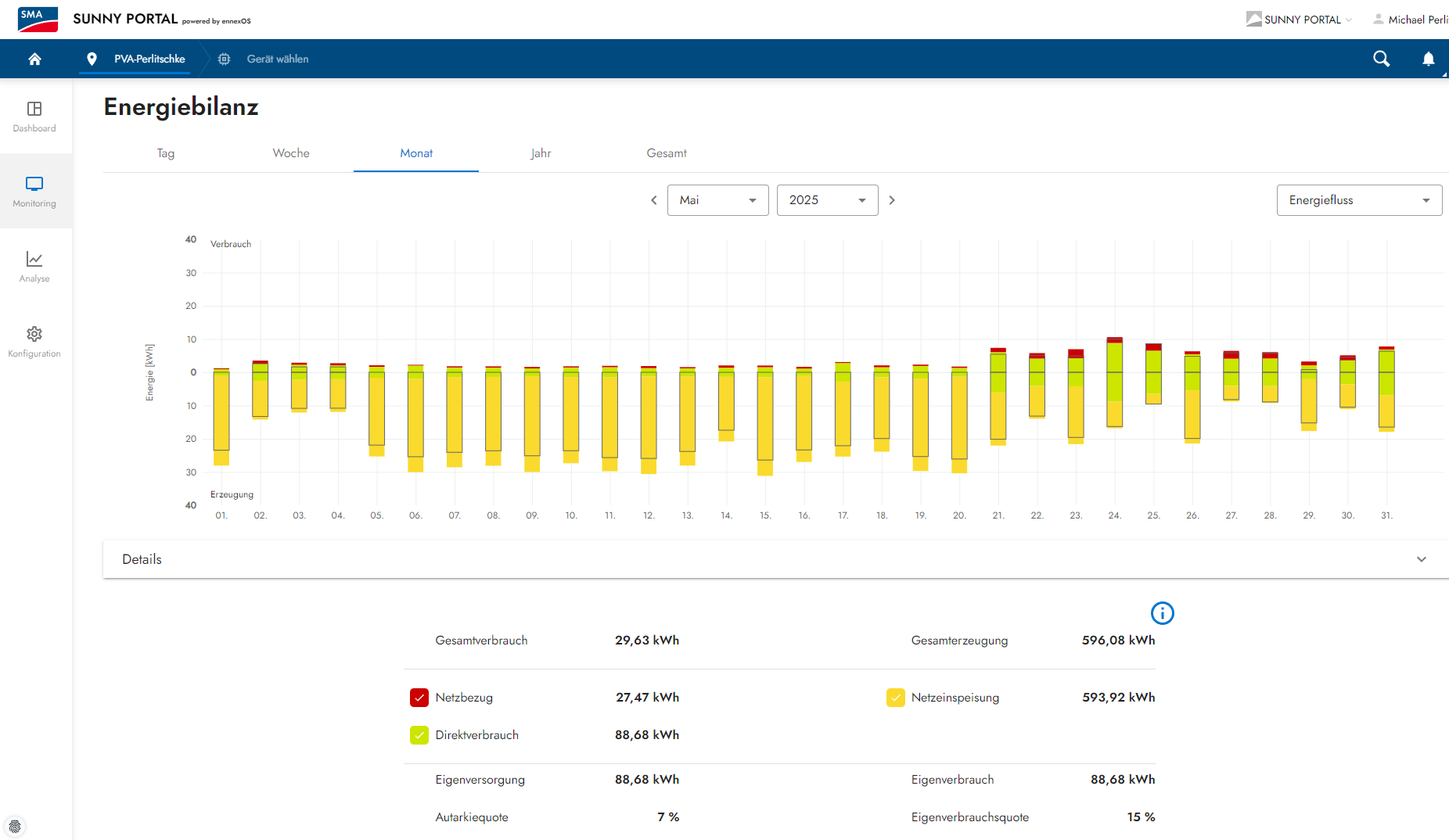Image resolution: width=1449 pixels, height=840 pixels.
Task: Open the Energiefluss dropdown
Action: 1358,200
